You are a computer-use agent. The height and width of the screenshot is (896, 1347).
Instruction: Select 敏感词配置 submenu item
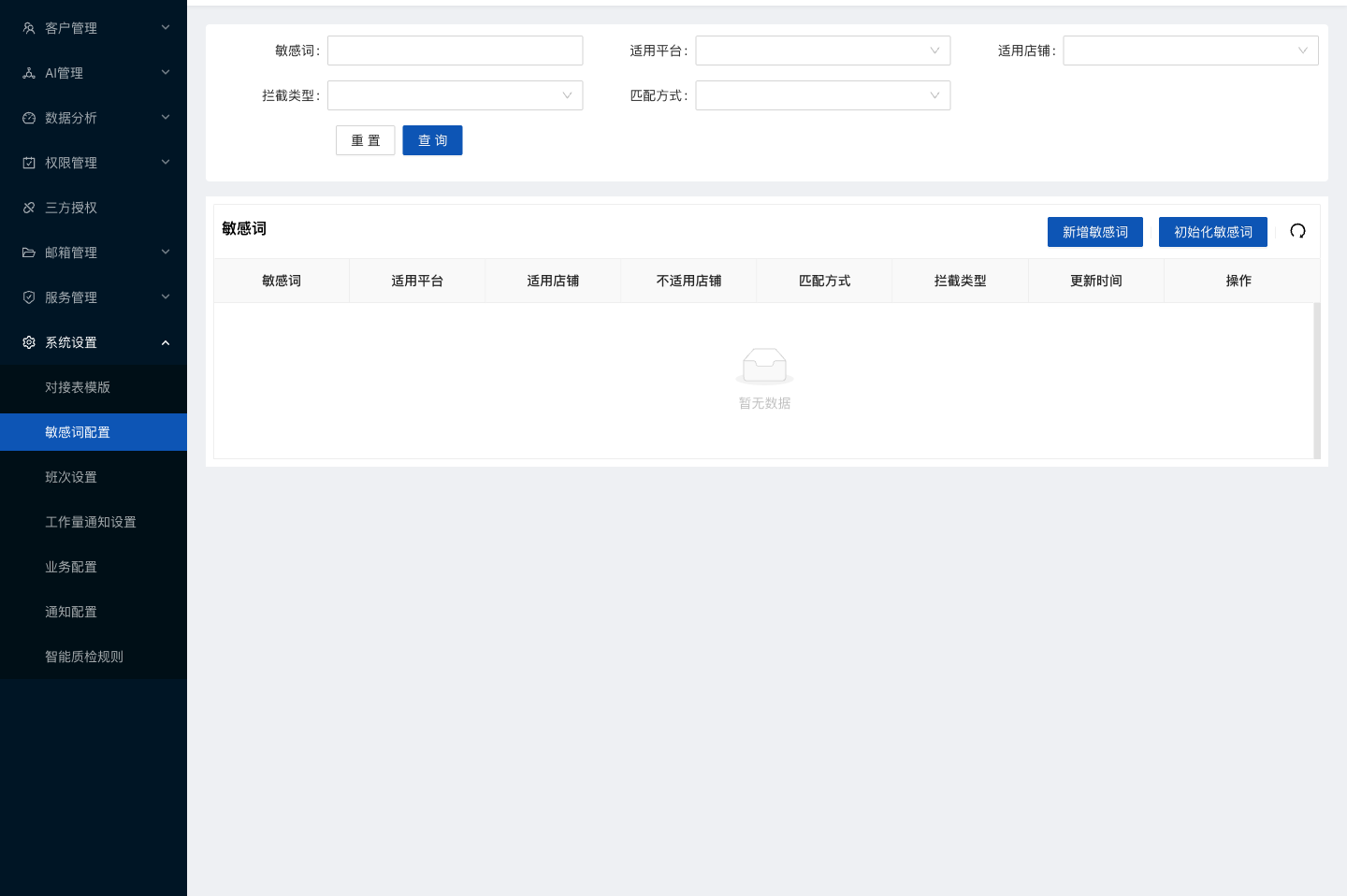click(x=94, y=432)
